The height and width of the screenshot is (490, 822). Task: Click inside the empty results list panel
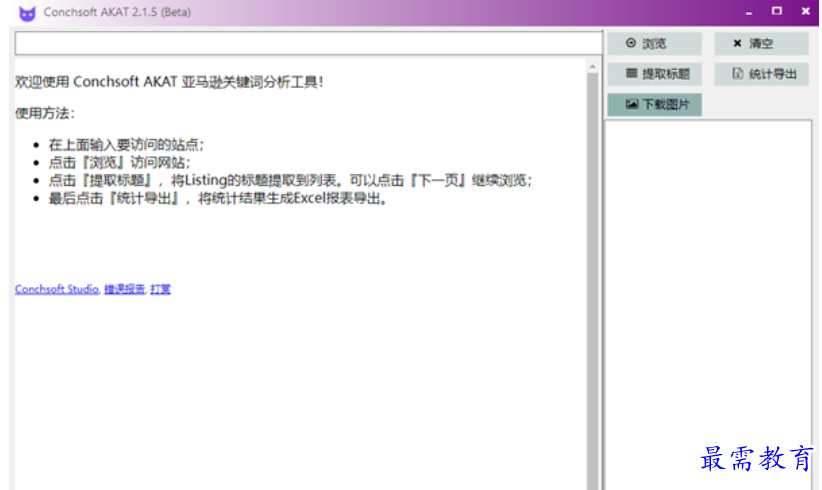coord(708,304)
